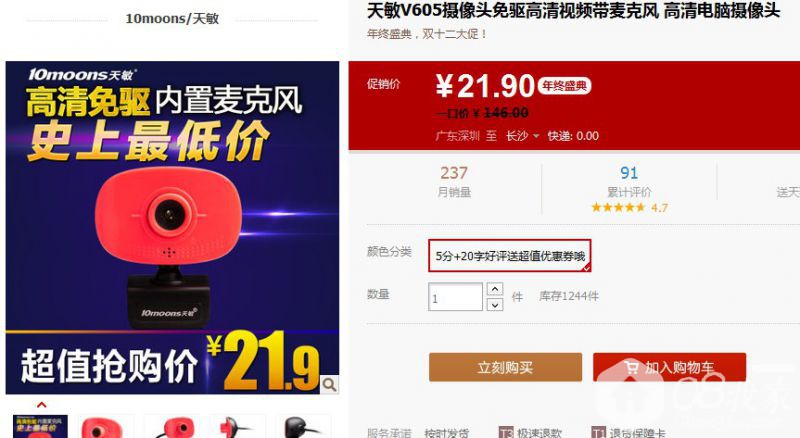Click the up arrow above thumbnails
The height and width of the screenshot is (438, 800).
click(x=41, y=405)
